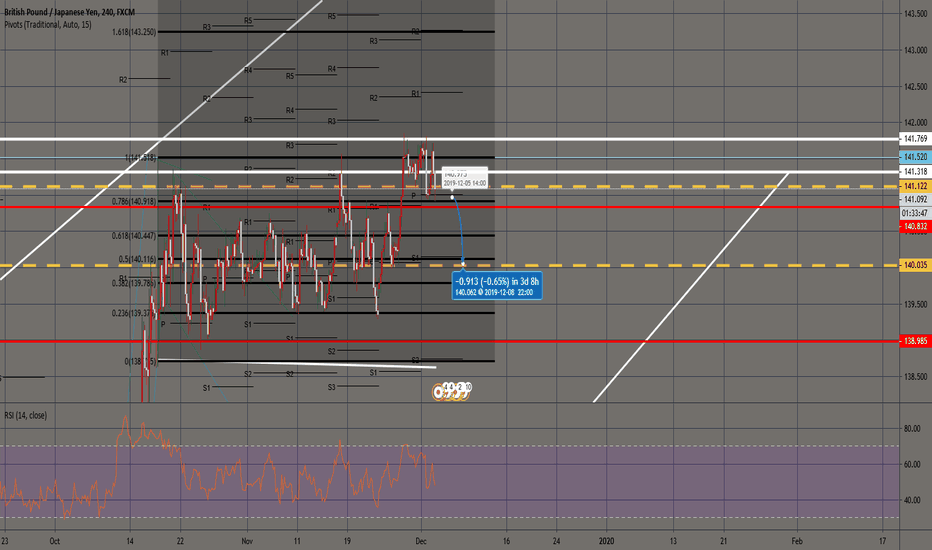Select the 0.786(140.918) Fibonacci level label
The image size is (932, 550).
(x=134, y=202)
